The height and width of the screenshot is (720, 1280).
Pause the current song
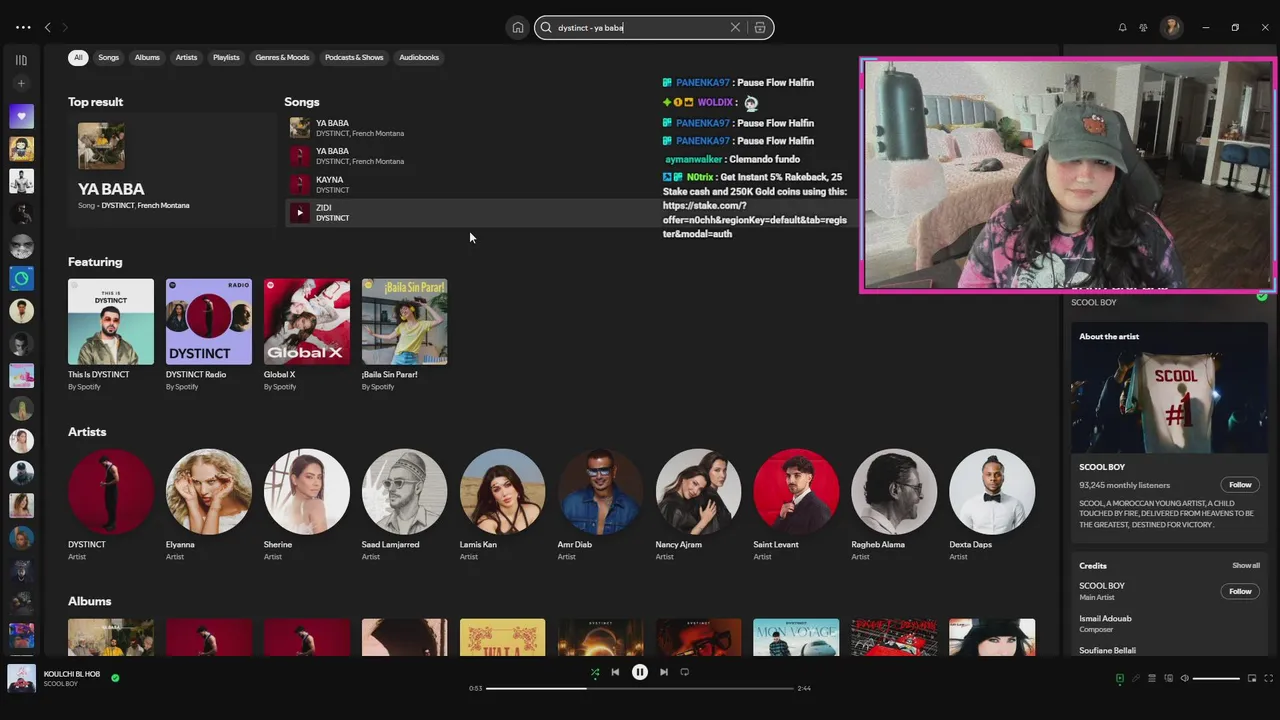point(640,672)
